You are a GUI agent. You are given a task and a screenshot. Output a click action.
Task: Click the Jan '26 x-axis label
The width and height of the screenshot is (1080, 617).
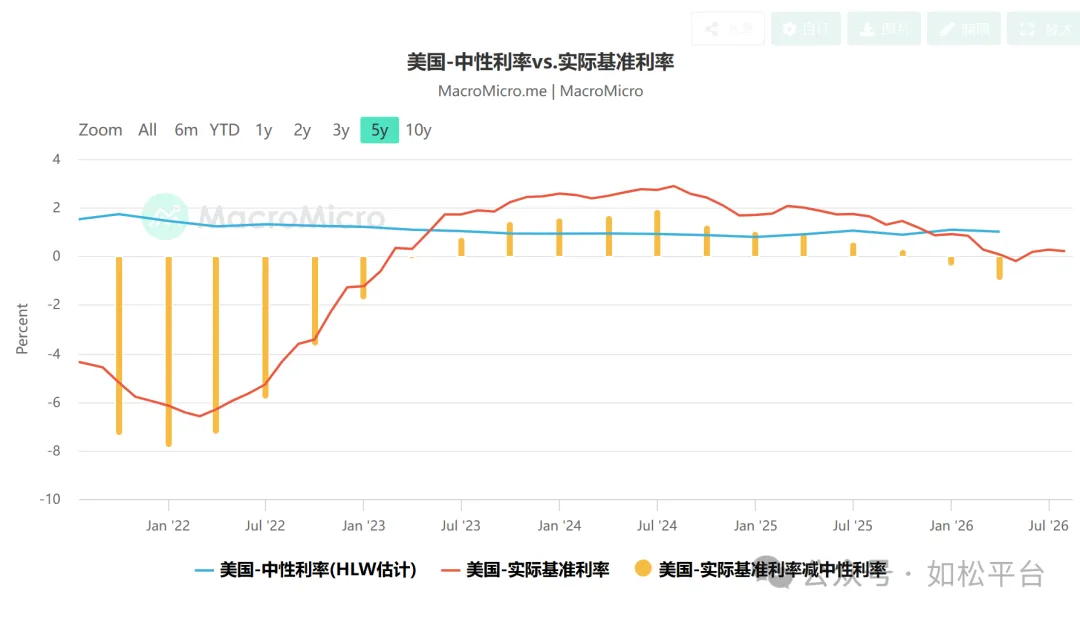(x=951, y=525)
